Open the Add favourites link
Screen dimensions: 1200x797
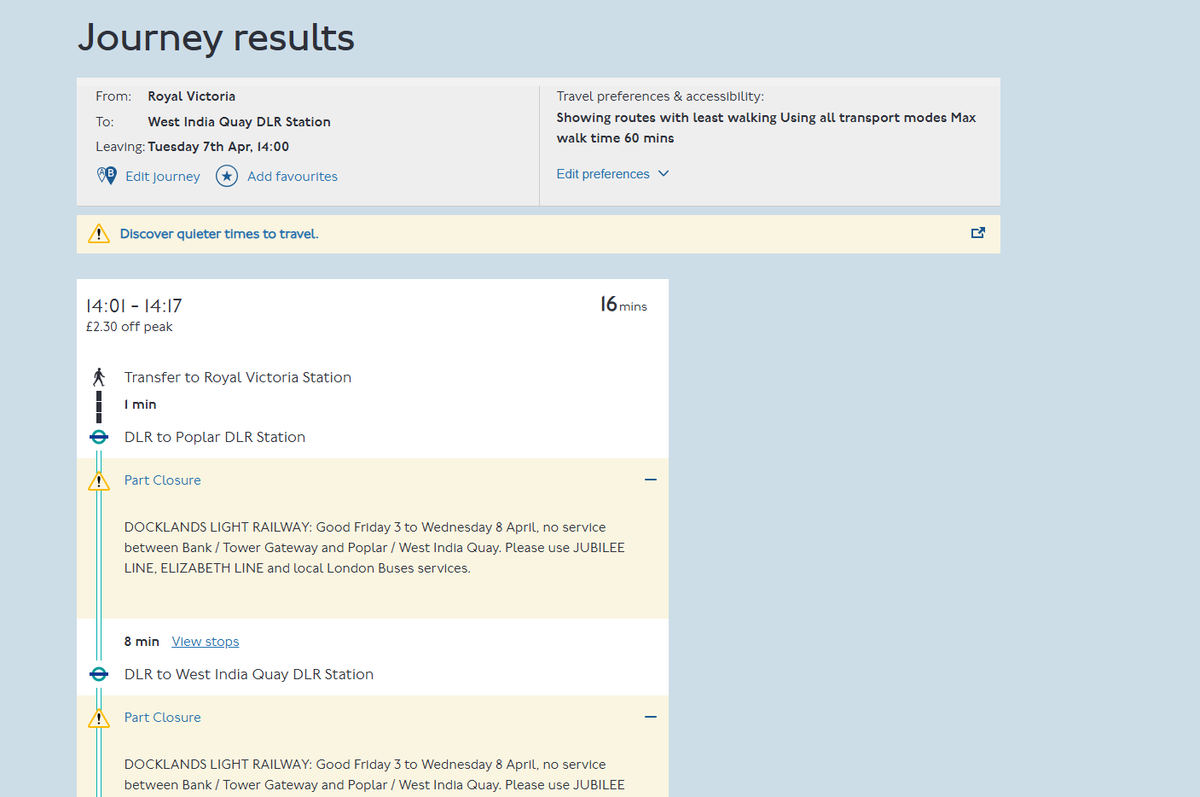(292, 176)
